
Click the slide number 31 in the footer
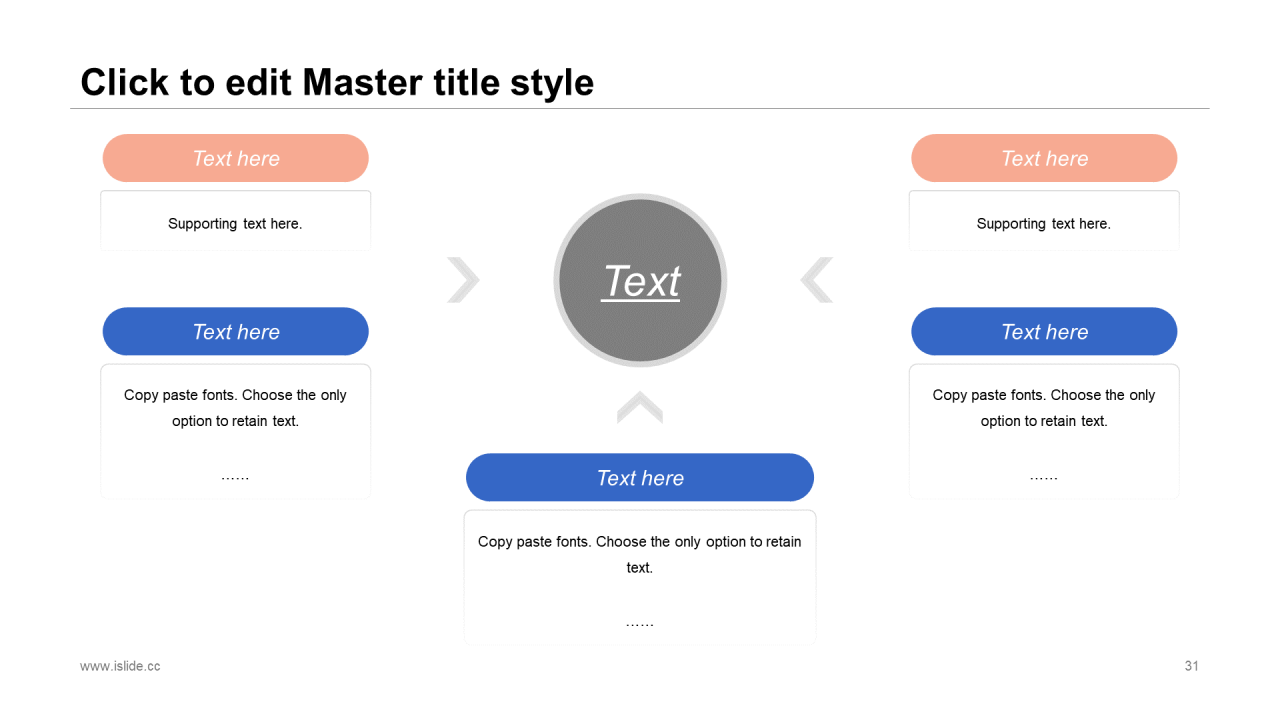pos(1191,666)
